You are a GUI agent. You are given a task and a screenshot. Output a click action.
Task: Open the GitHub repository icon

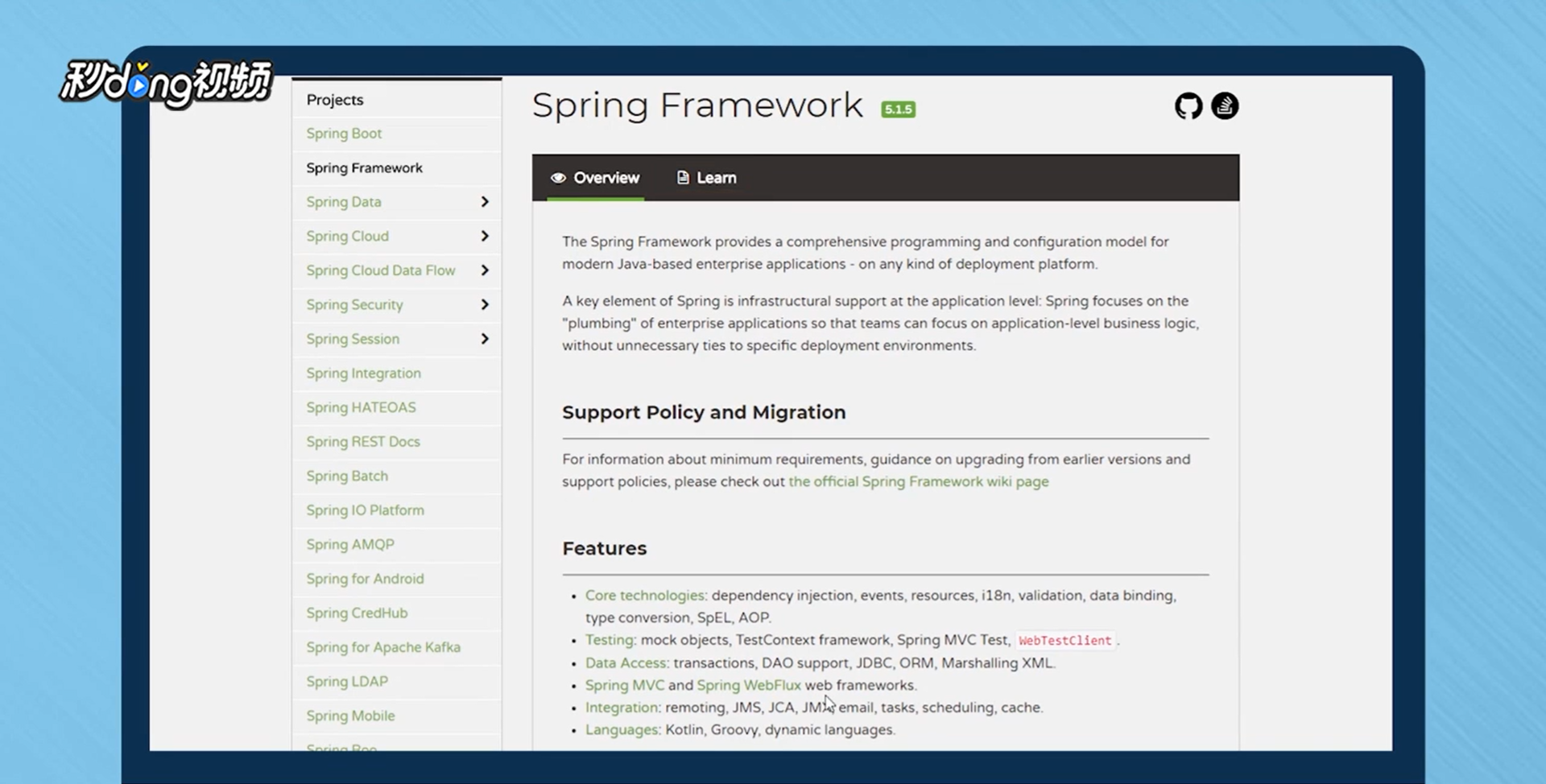[1188, 105]
